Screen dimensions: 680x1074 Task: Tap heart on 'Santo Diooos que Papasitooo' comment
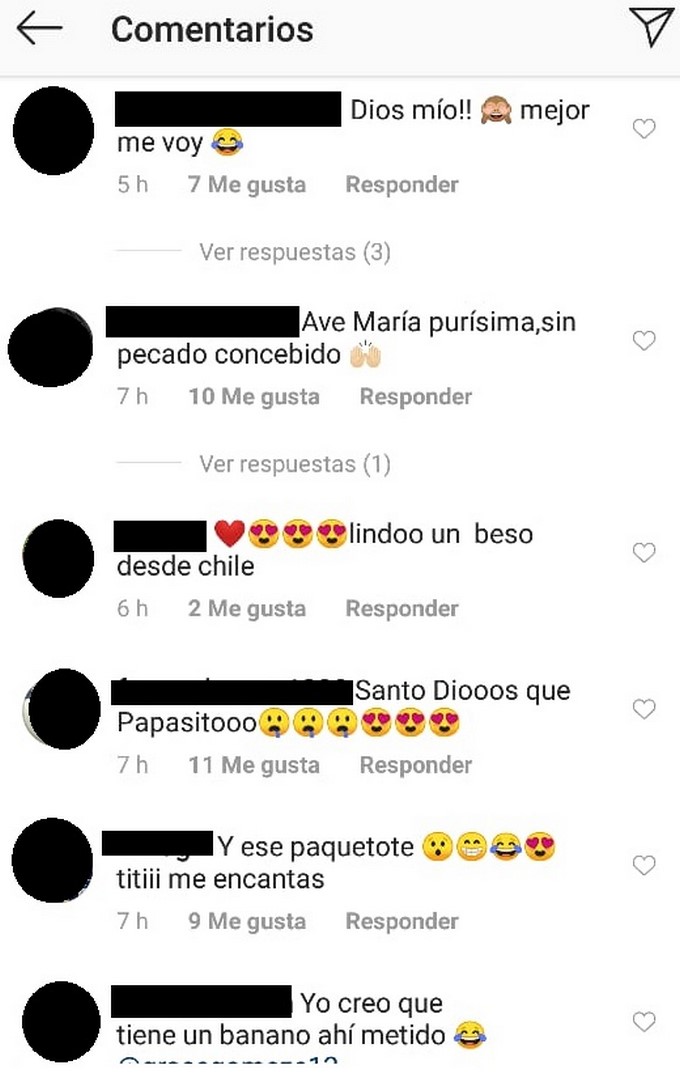tap(644, 709)
